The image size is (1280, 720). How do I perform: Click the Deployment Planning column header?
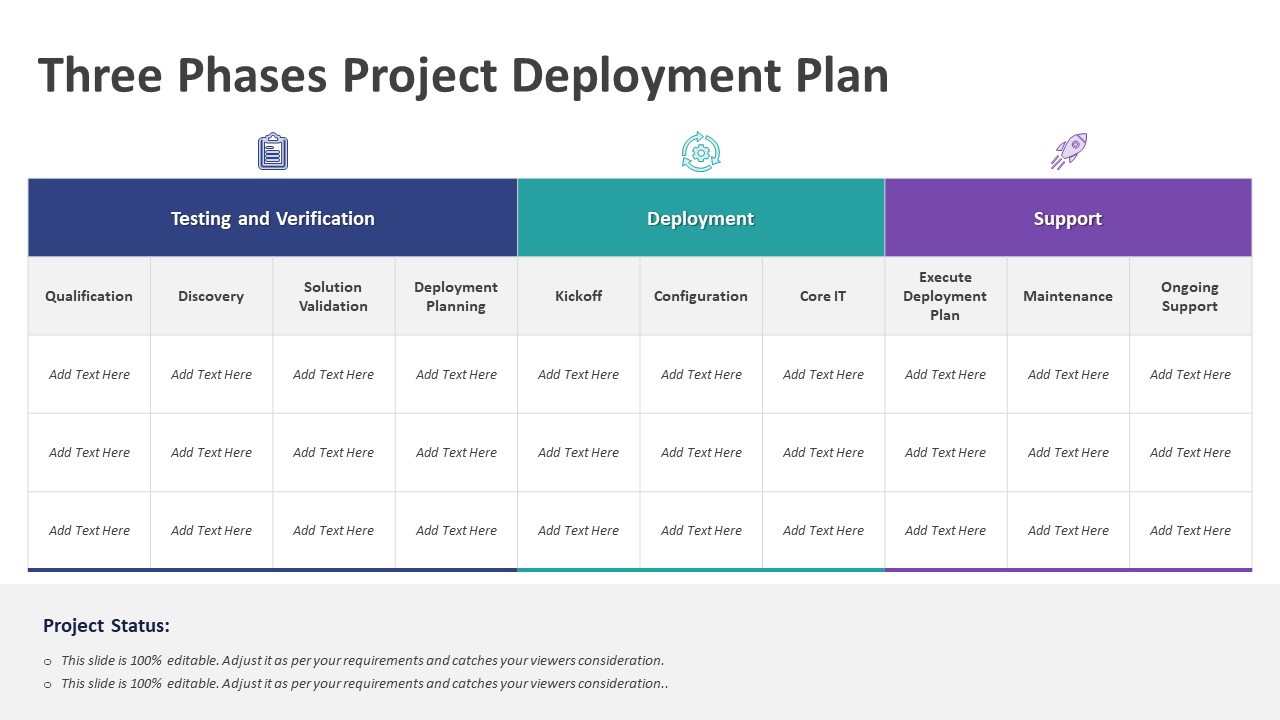456,296
